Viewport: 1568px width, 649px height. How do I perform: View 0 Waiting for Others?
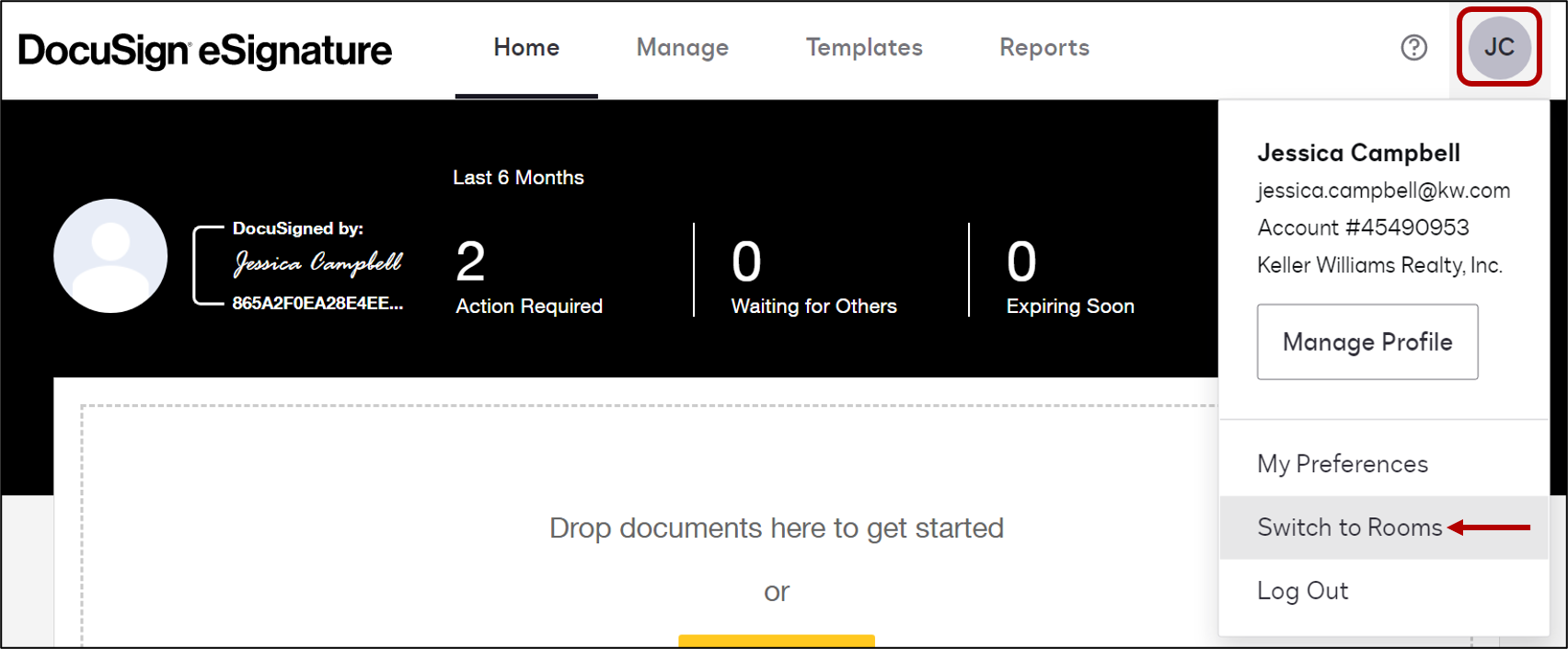pos(813,276)
